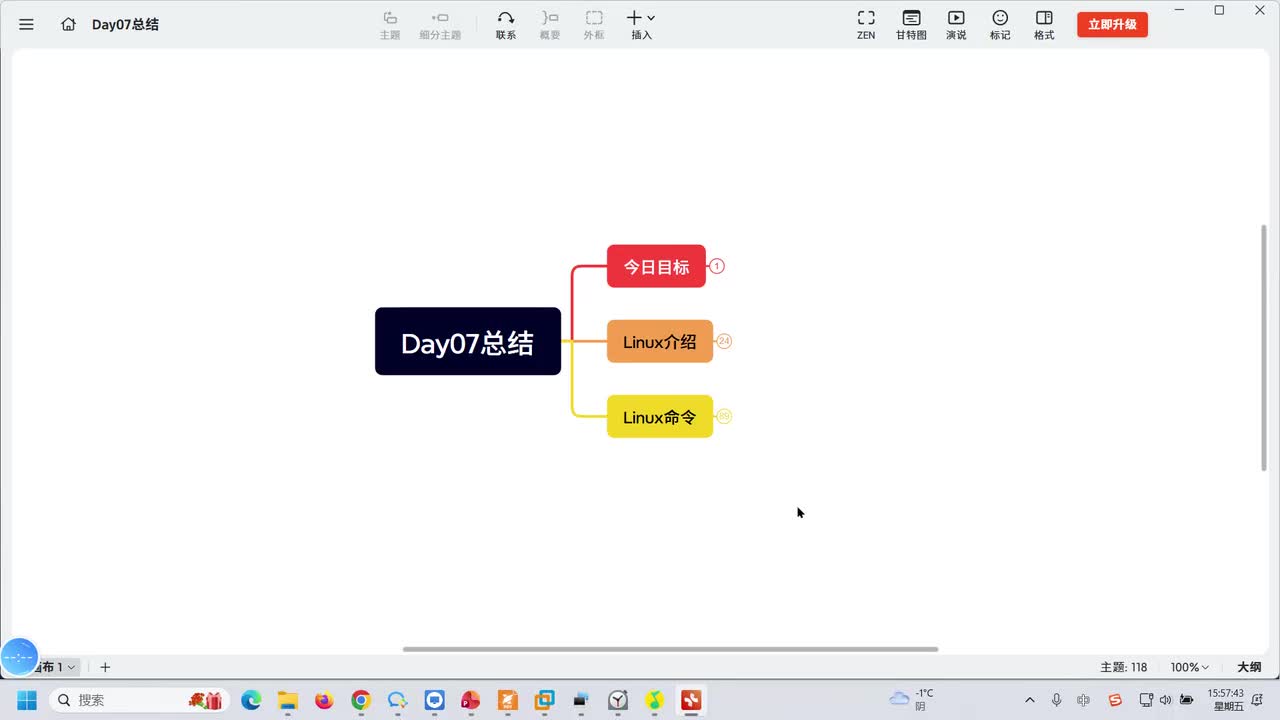Click the vertical scrollbar thumb

[x=1264, y=346]
